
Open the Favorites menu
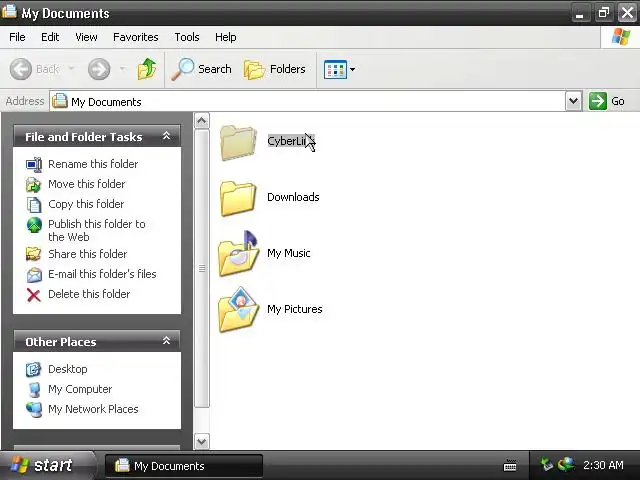(136, 37)
